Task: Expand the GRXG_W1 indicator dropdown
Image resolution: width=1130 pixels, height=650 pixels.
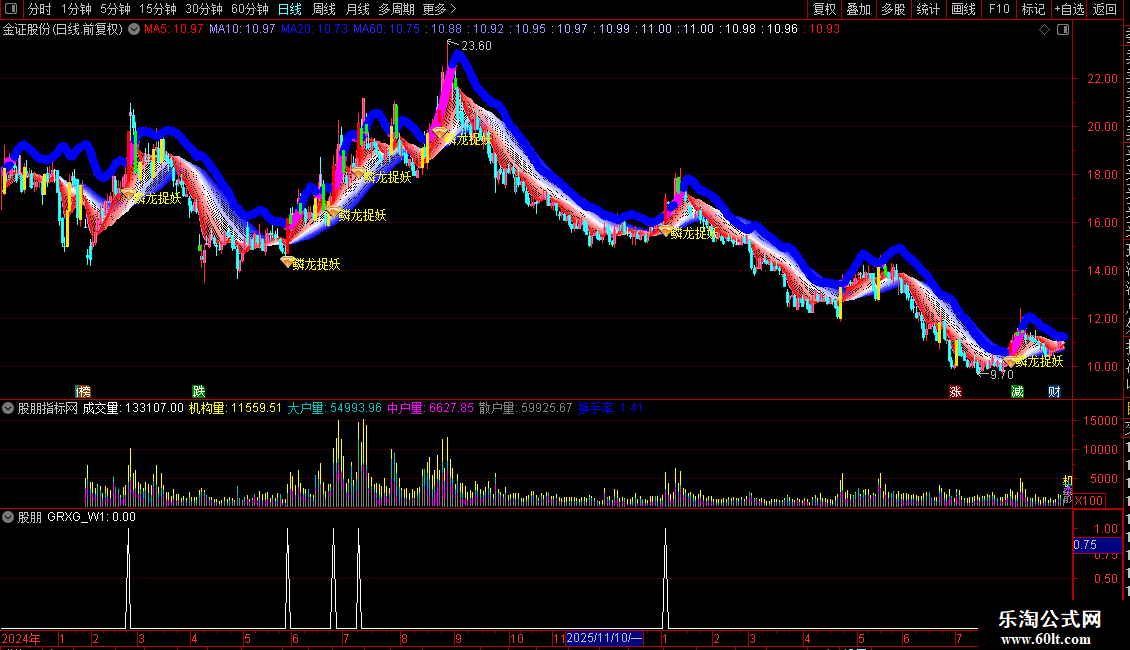Action: (x=8, y=517)
